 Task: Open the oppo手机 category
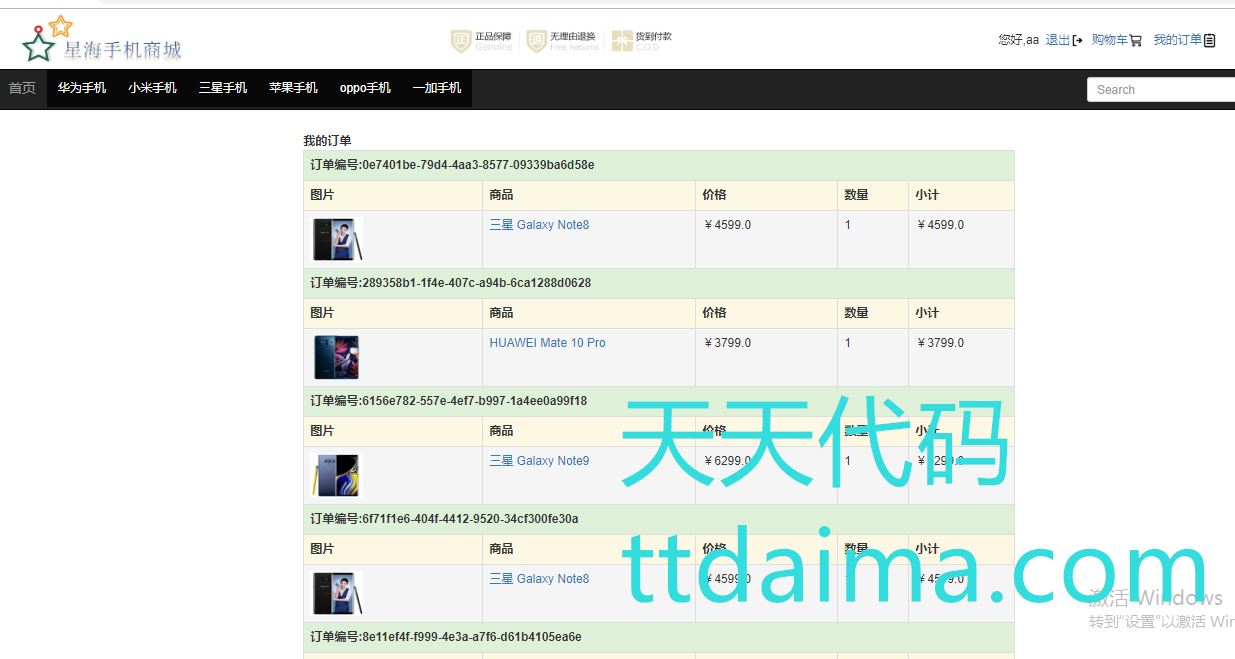[x=365, y=88]
